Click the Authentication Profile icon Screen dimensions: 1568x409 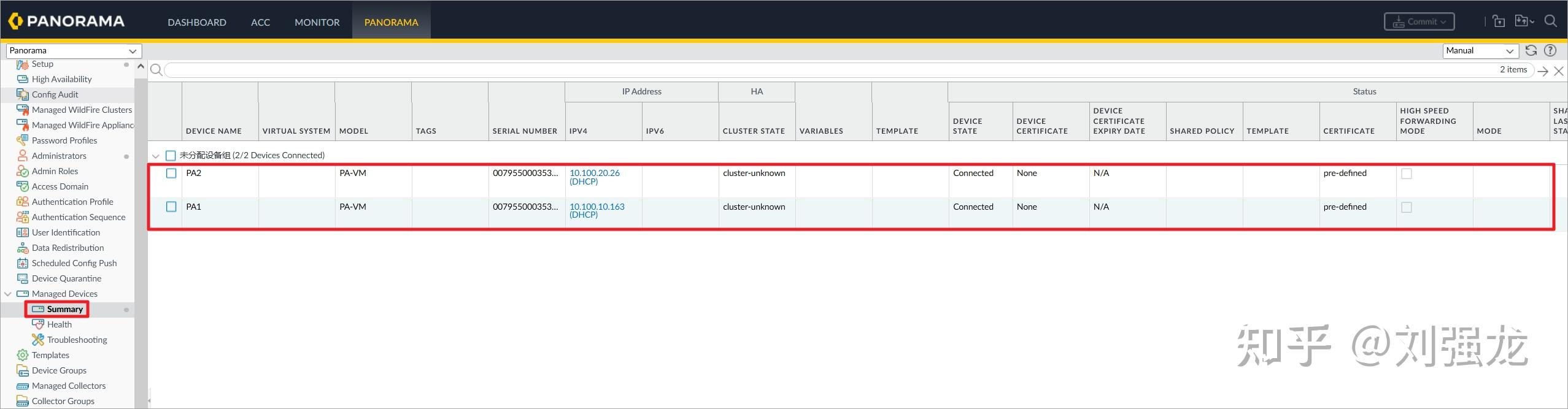coord(23,202)
